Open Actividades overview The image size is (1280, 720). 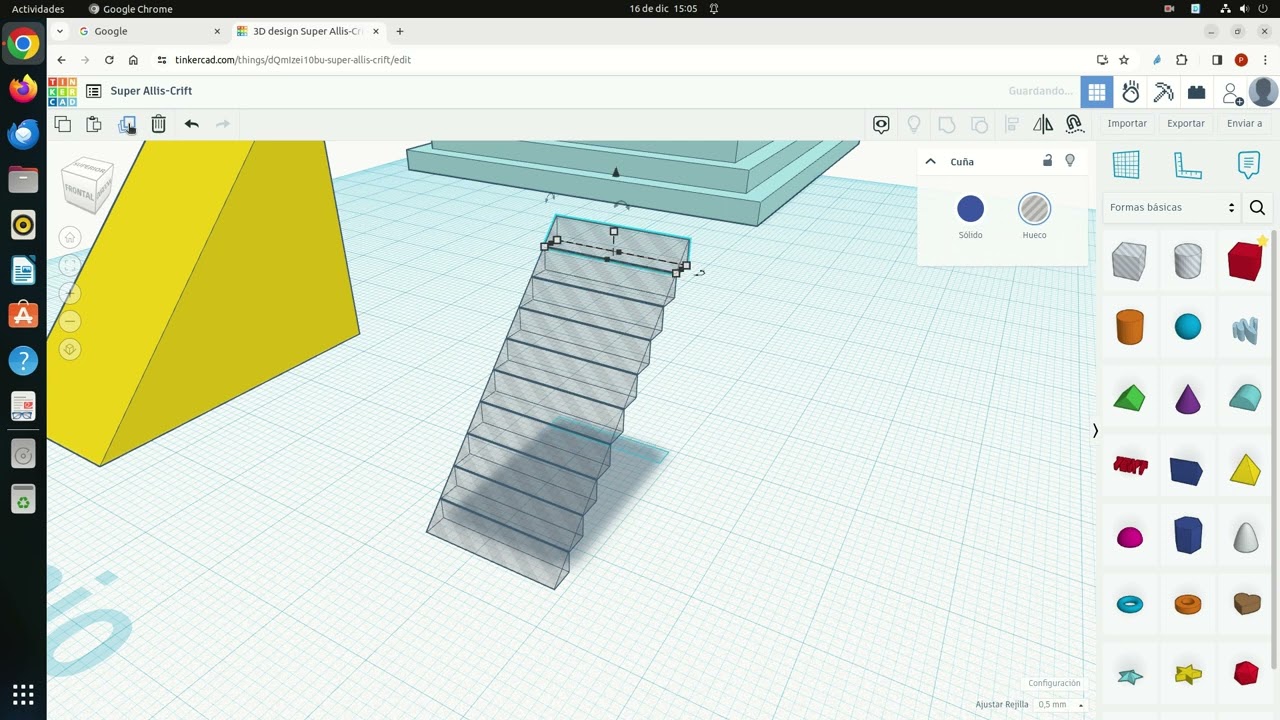click(x=38, y=9)
